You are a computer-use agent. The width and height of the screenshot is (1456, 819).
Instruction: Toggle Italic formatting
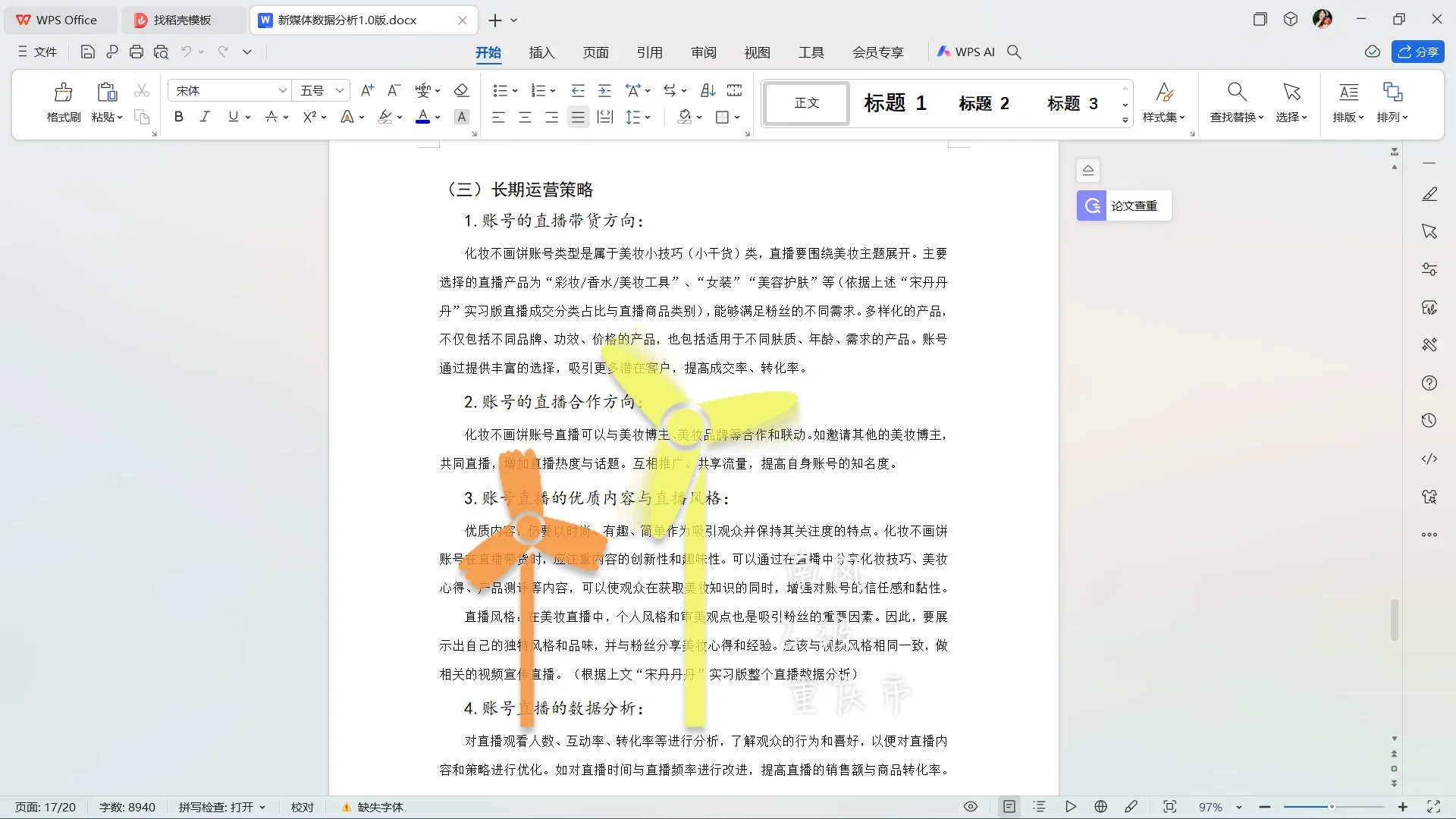pyautogui.click(x=205, y=117)
